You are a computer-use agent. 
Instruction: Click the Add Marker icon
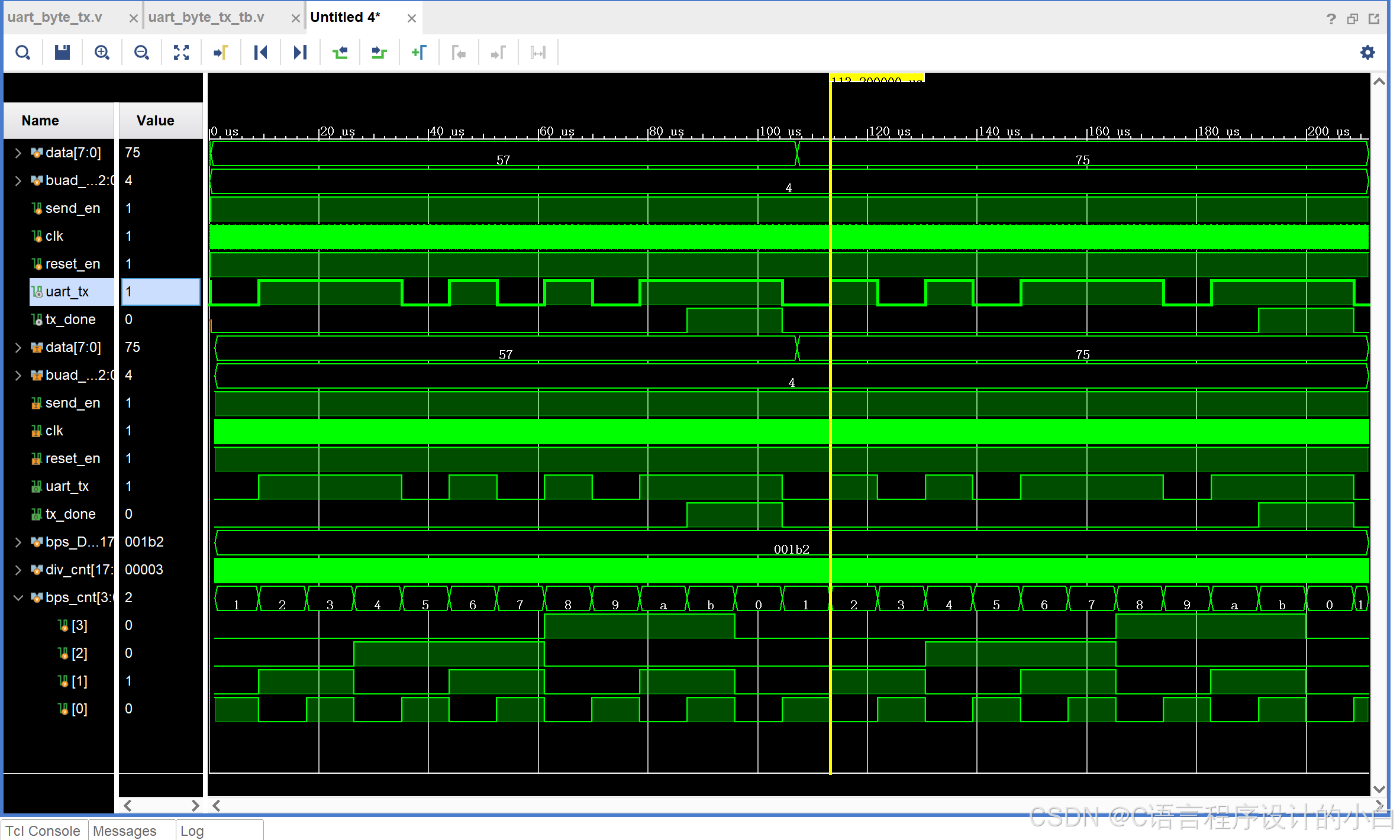(419, 53)
